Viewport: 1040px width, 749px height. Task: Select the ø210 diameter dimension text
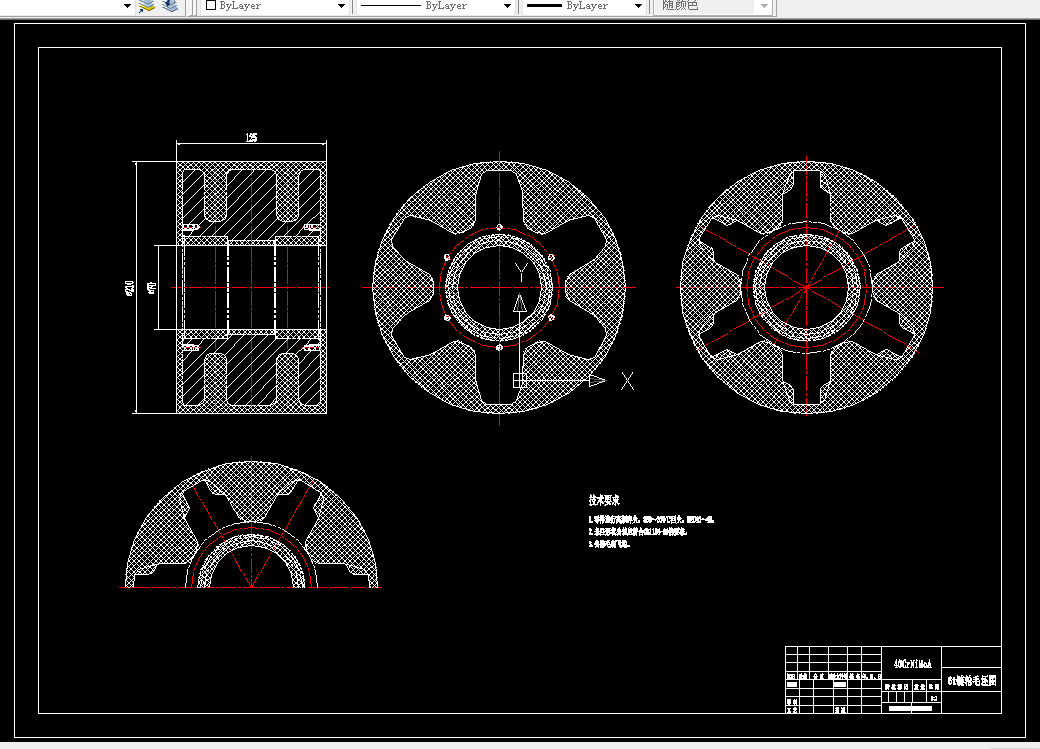pyautogui.click(x=129, y=288)
